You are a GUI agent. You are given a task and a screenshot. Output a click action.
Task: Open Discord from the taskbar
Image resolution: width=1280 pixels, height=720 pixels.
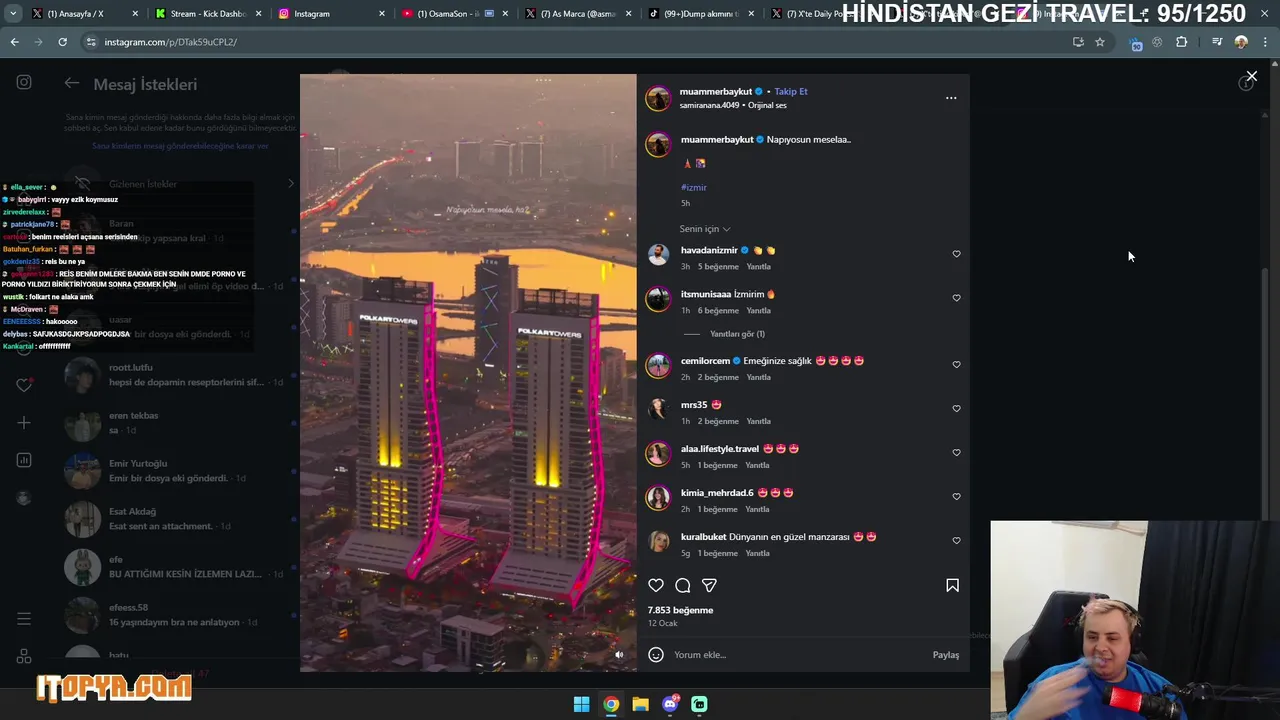point(670,704)
